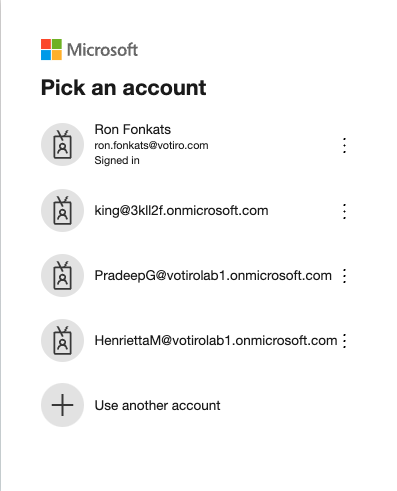Image resolution: width=397 pixels, height=491 pixels.
Task: Click the plus icon to add account
Action: (62, 405)
